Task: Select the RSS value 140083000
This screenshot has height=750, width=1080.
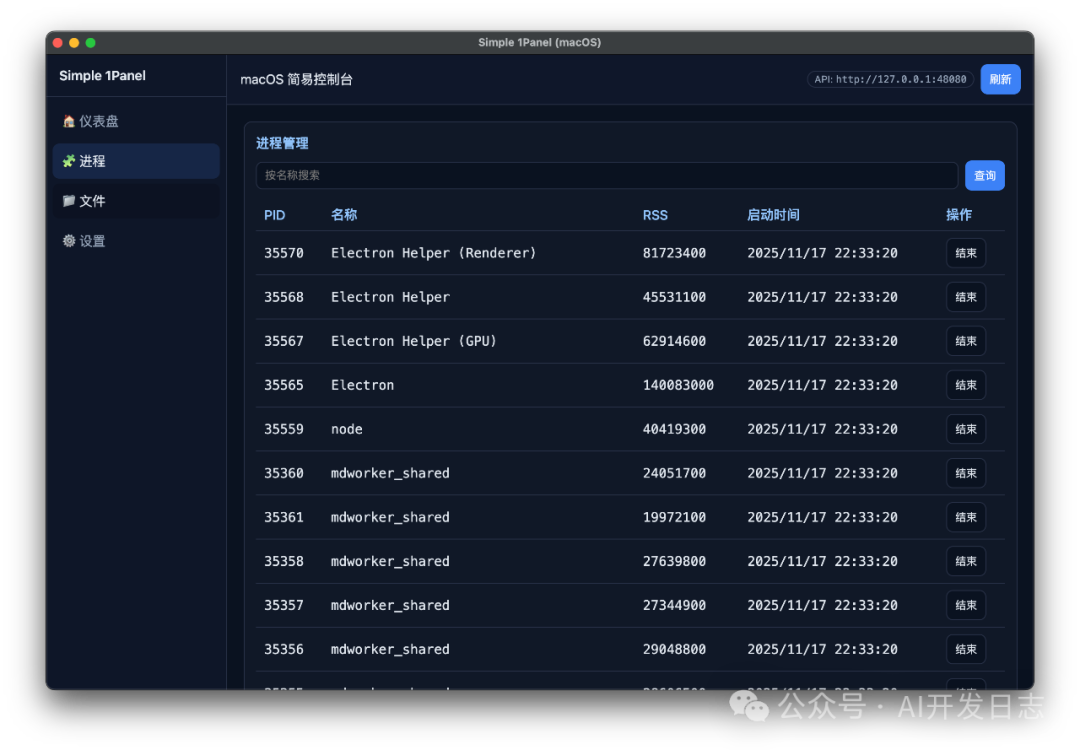Action: click(678, 385)
